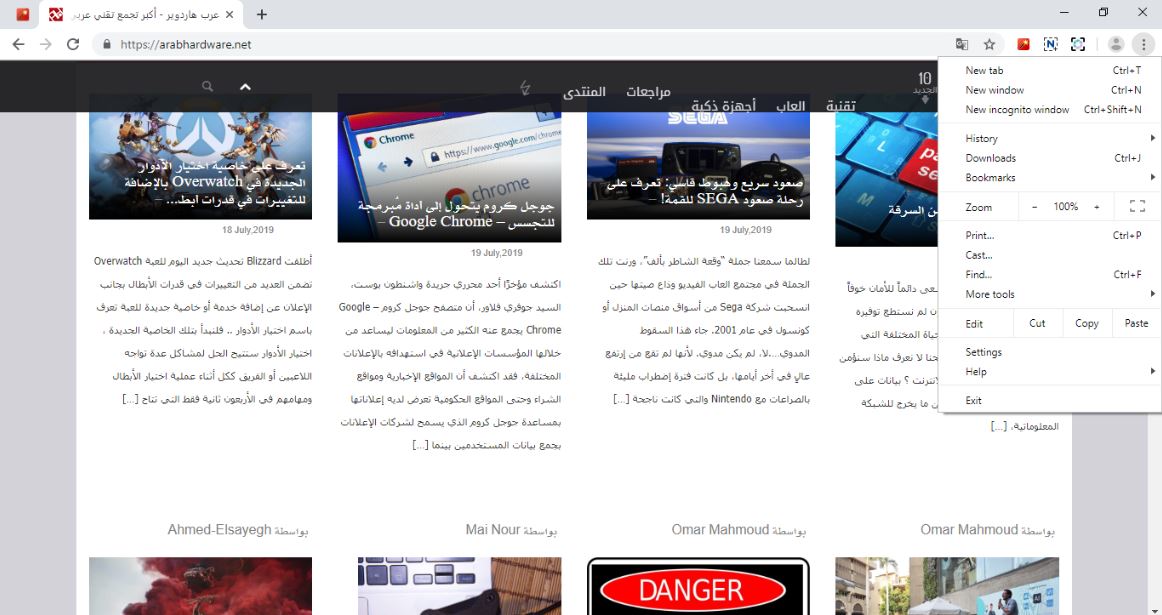Open the DANGER sign thumbnail
Image resolution: width=1162 pixels, height=615 pixels.
[x=698, y=586]
